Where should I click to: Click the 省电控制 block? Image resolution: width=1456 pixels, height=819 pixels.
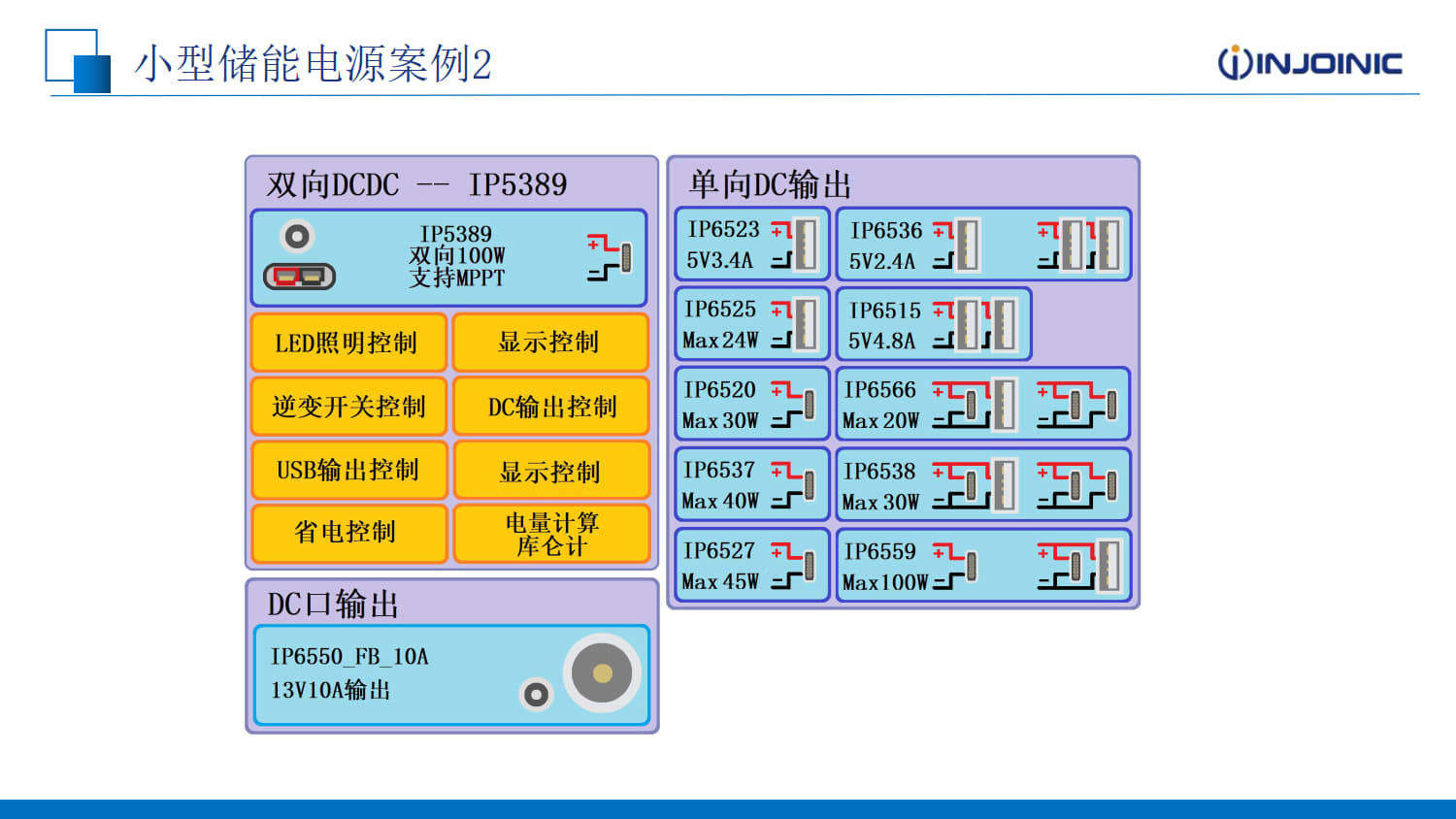(348, 533)
